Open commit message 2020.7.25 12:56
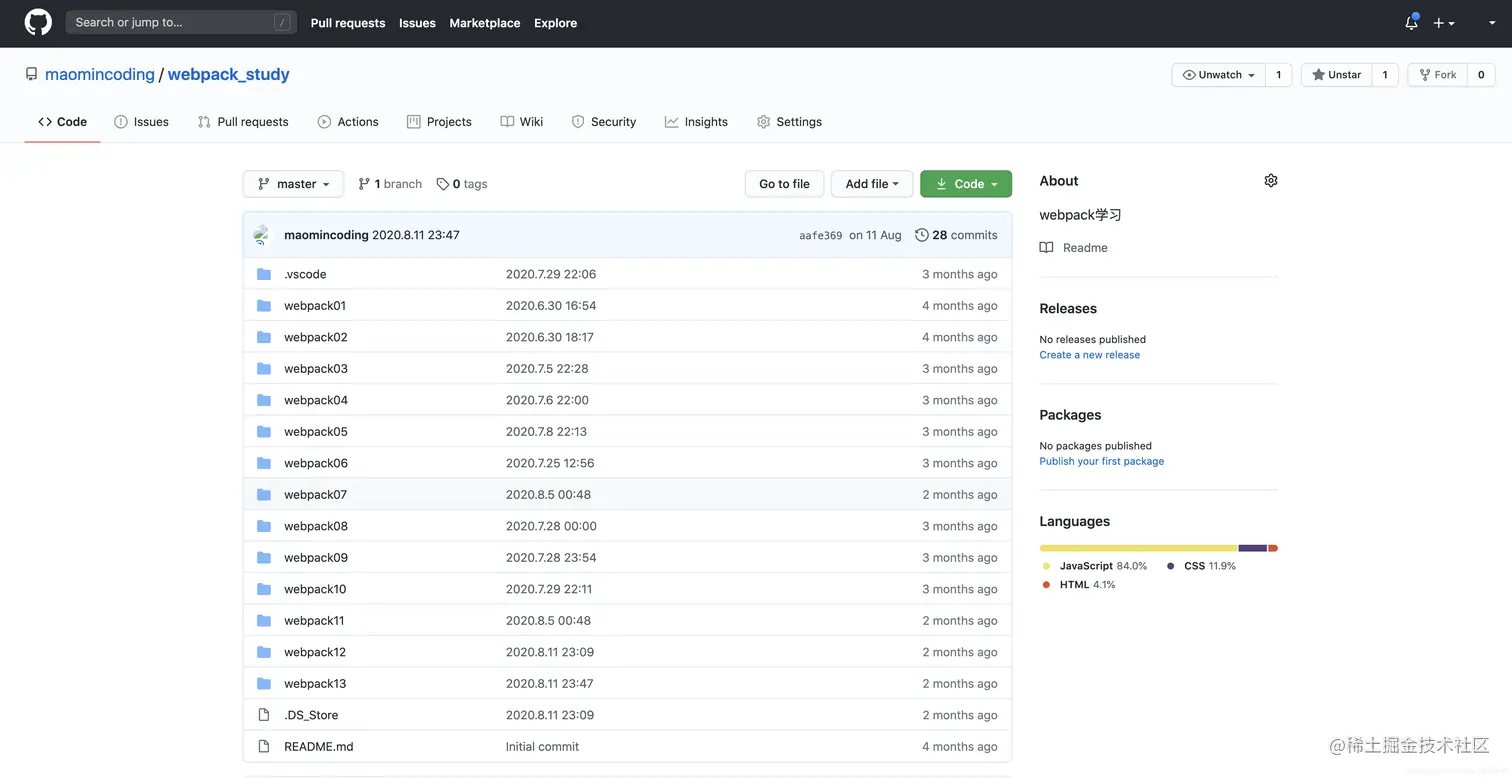 pos(550,463)
